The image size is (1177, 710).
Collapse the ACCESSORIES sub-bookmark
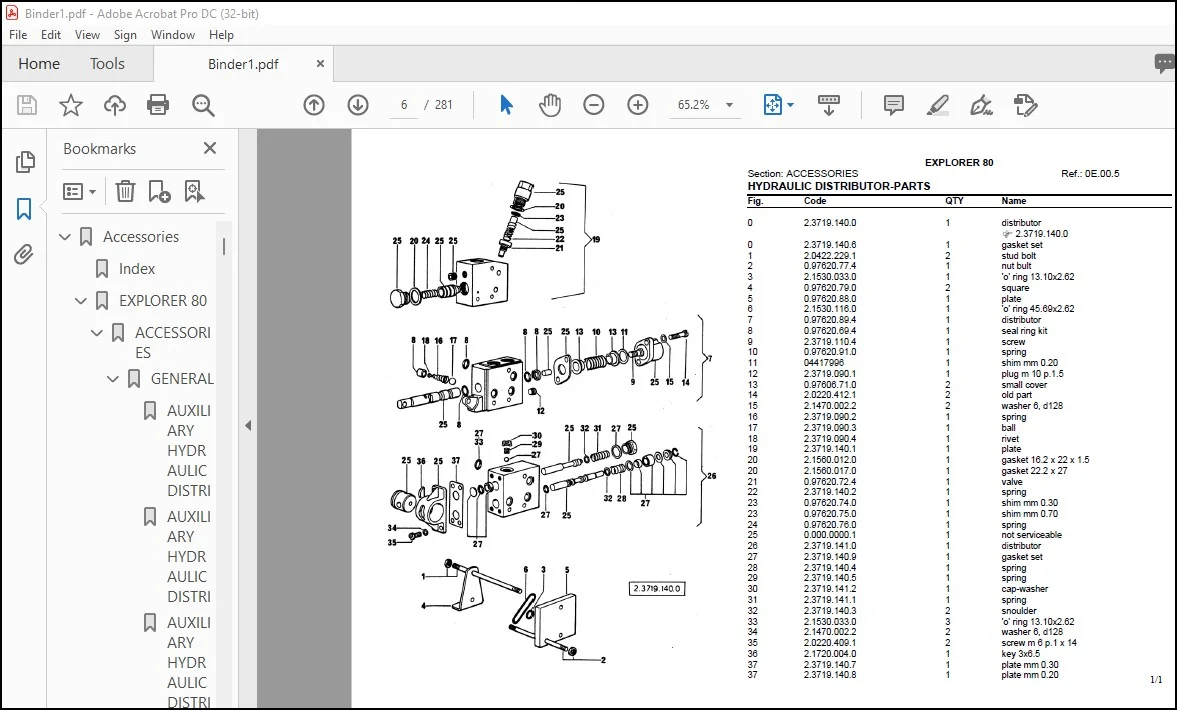97,332
